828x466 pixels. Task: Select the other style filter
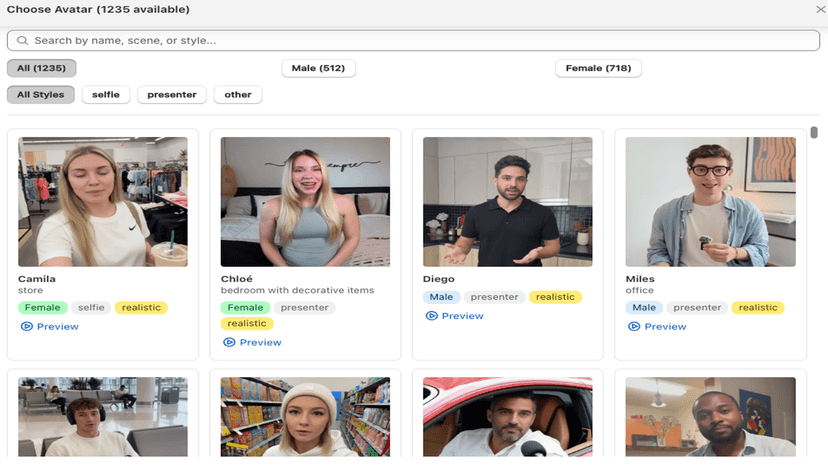pyautogui.click(x=238, y=95)
